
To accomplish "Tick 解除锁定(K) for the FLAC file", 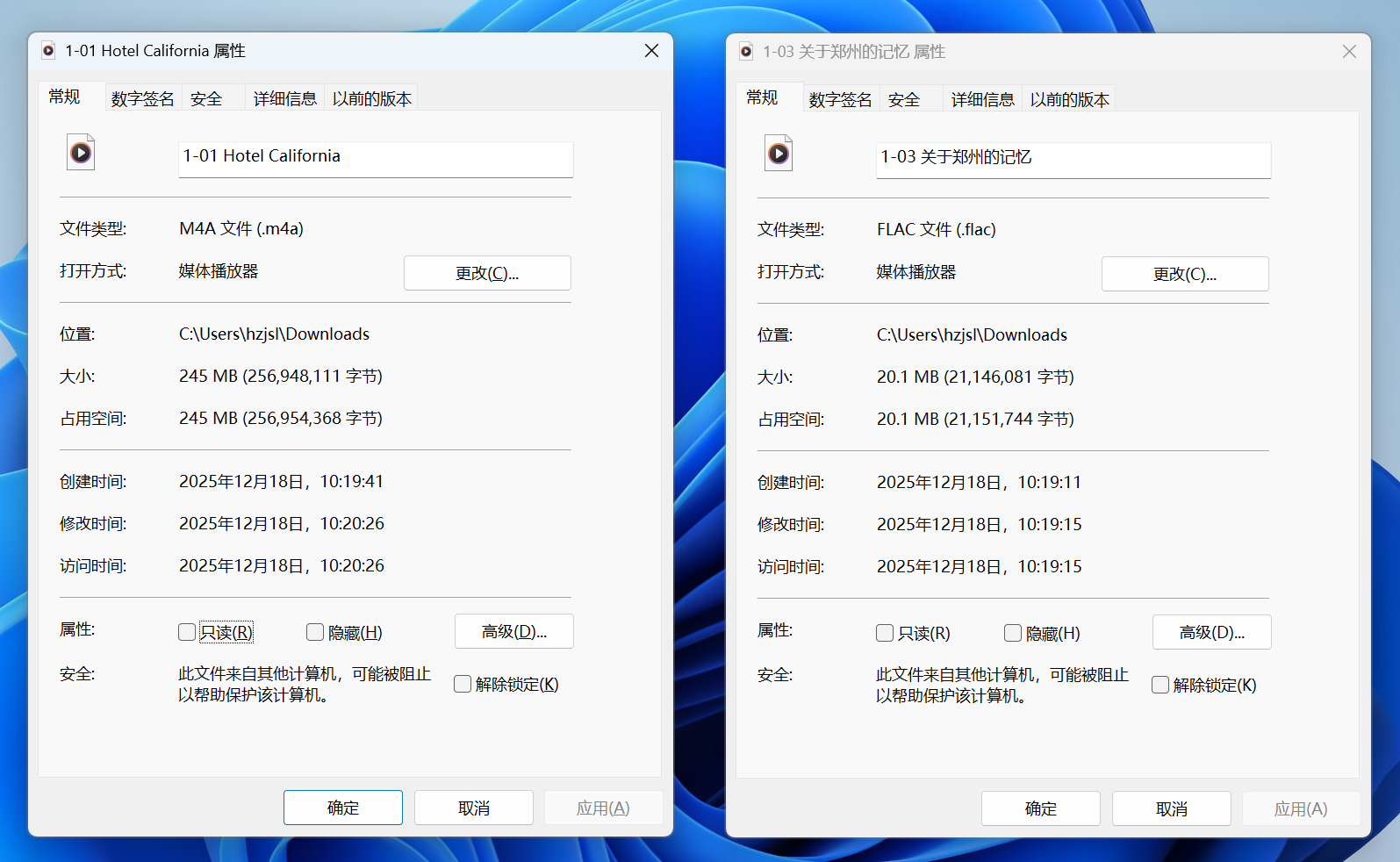I will pyautogui.click(x=1160, y=685).
